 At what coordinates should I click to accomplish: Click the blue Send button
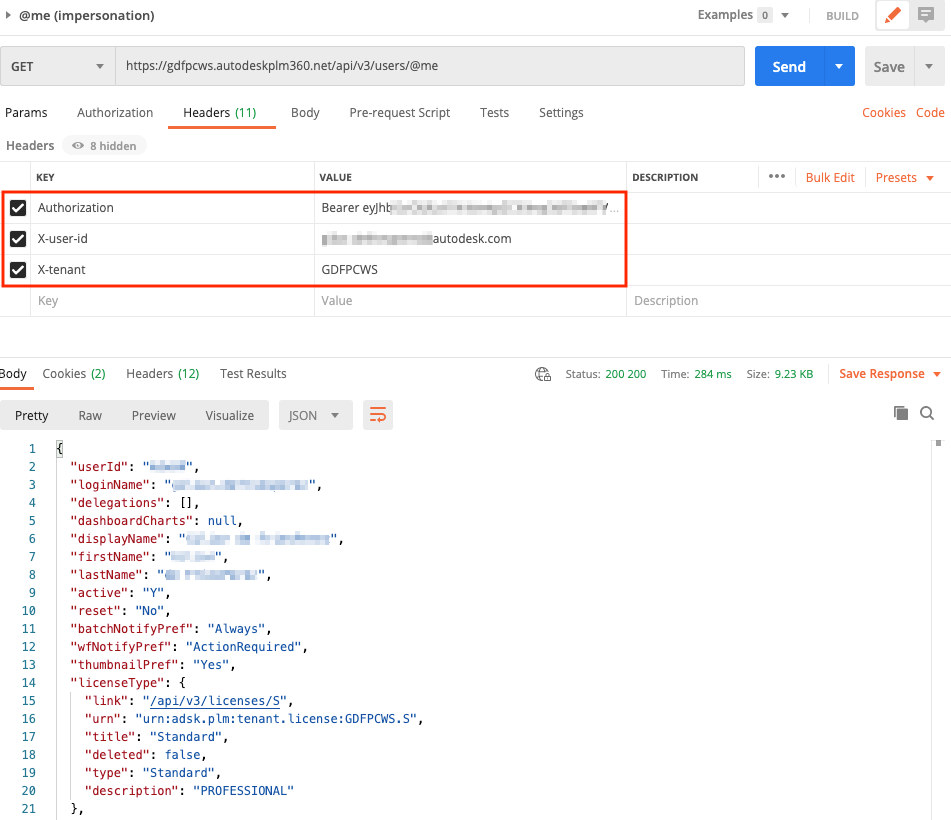pyautogui.click(x=788, y=67)
